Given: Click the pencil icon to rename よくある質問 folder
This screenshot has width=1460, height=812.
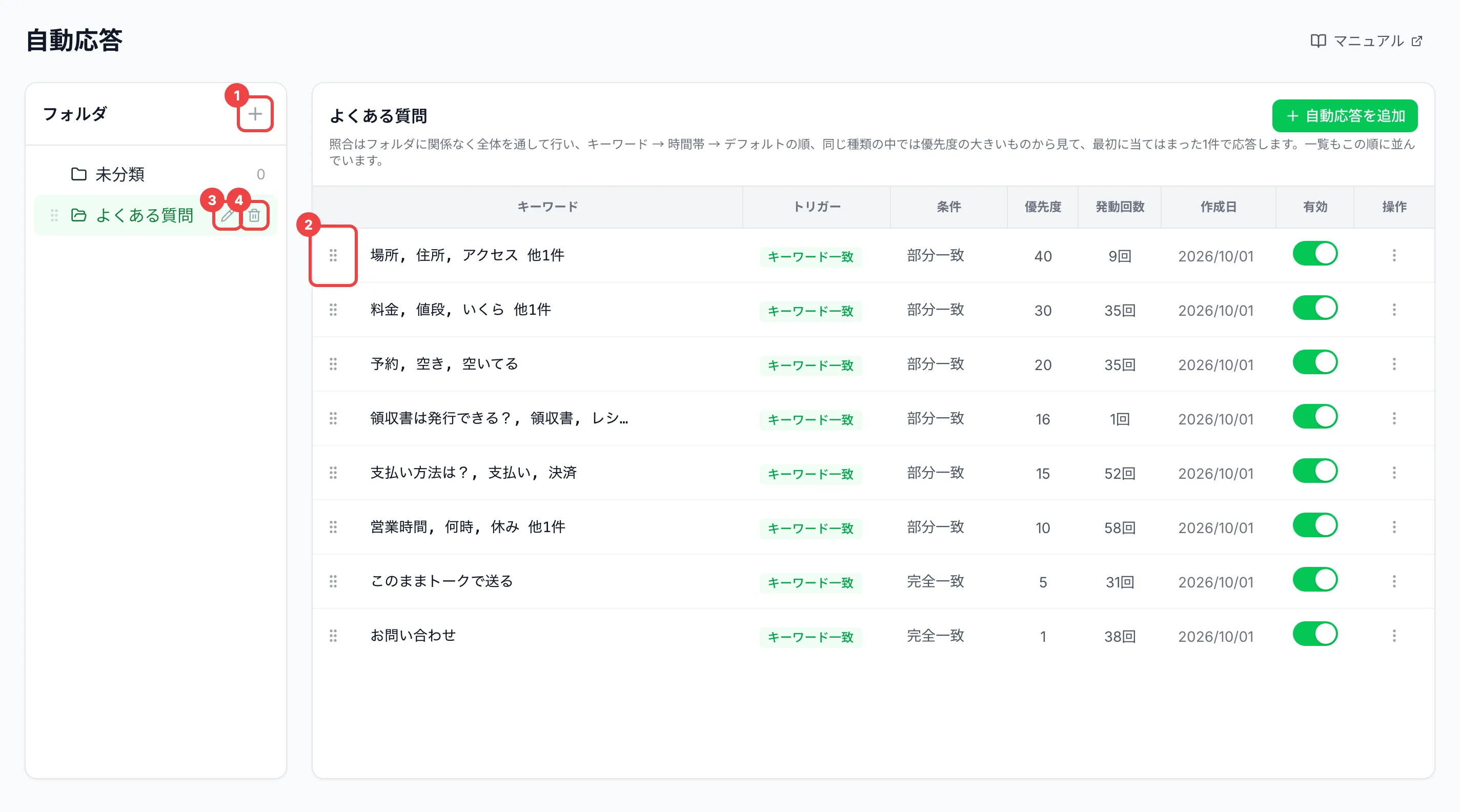Looking at the screenshot, I should click(x=228, y=215).
